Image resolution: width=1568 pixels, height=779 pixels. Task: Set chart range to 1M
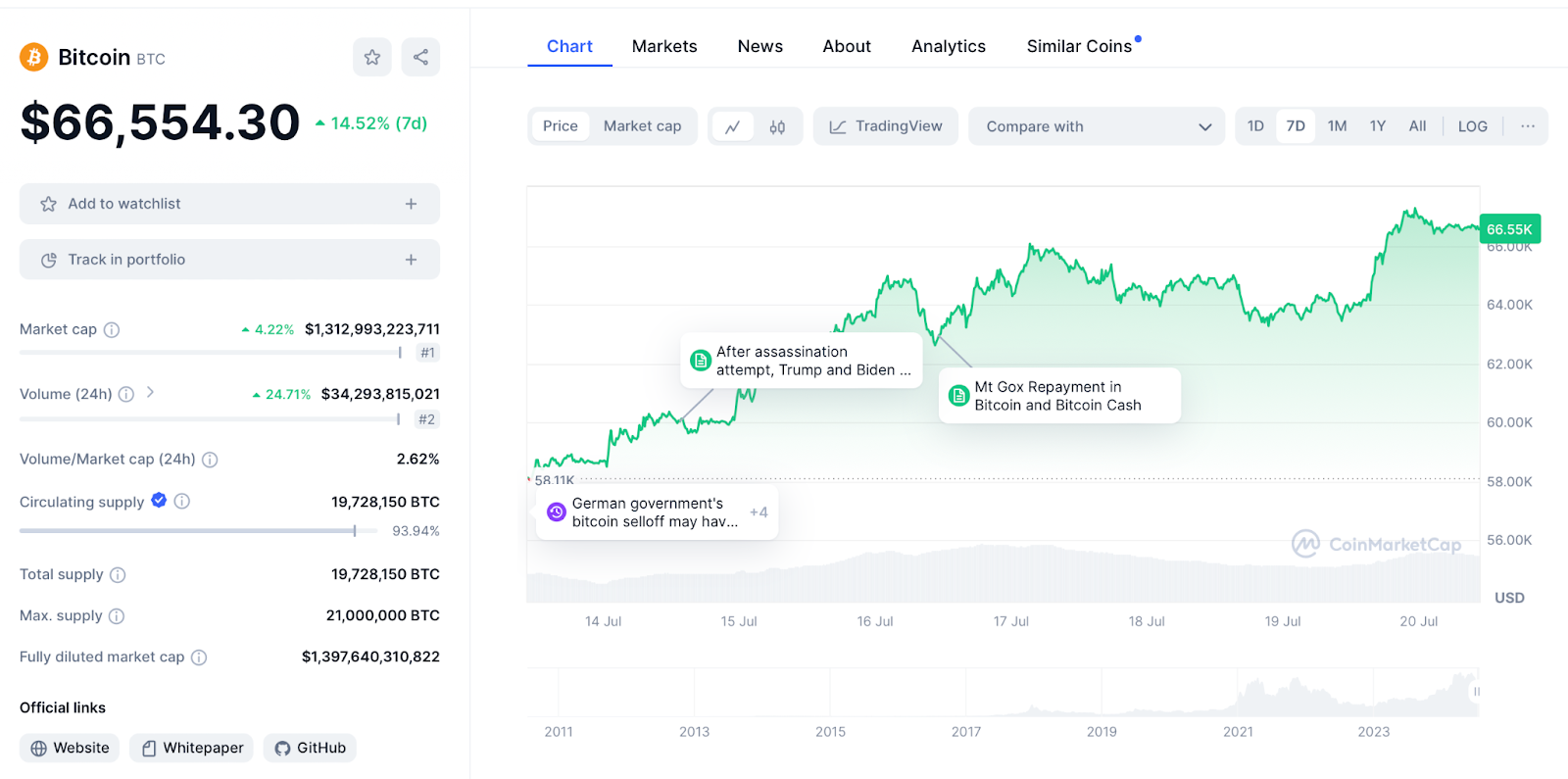tap(1337, 126)
